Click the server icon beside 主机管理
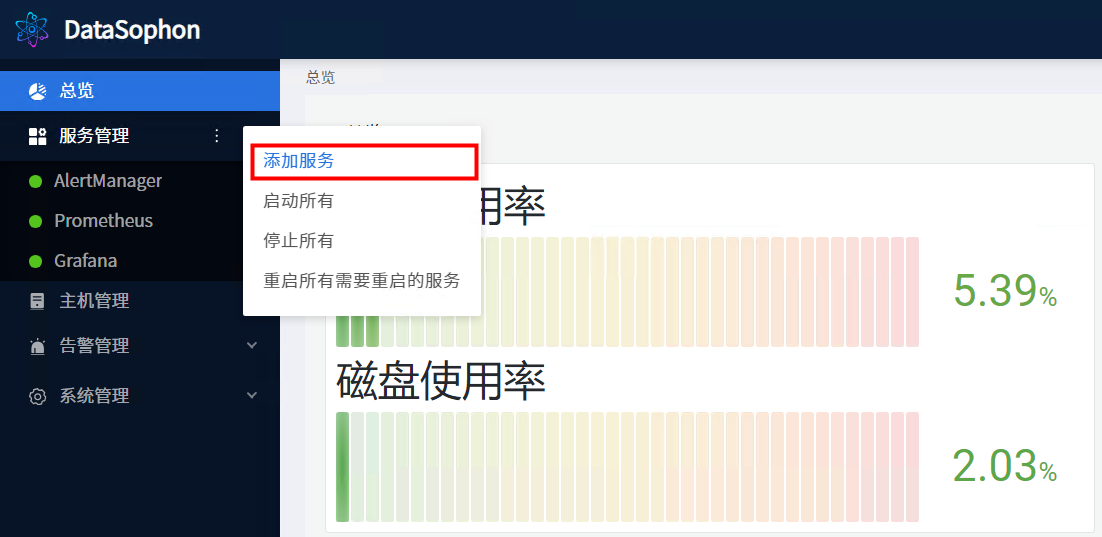1102x537 pixels. click(x=37, y=302)
